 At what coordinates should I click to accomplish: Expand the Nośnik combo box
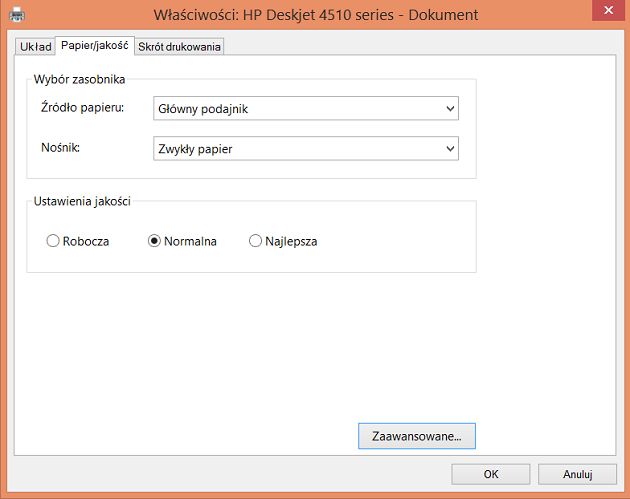coord(306,149)
